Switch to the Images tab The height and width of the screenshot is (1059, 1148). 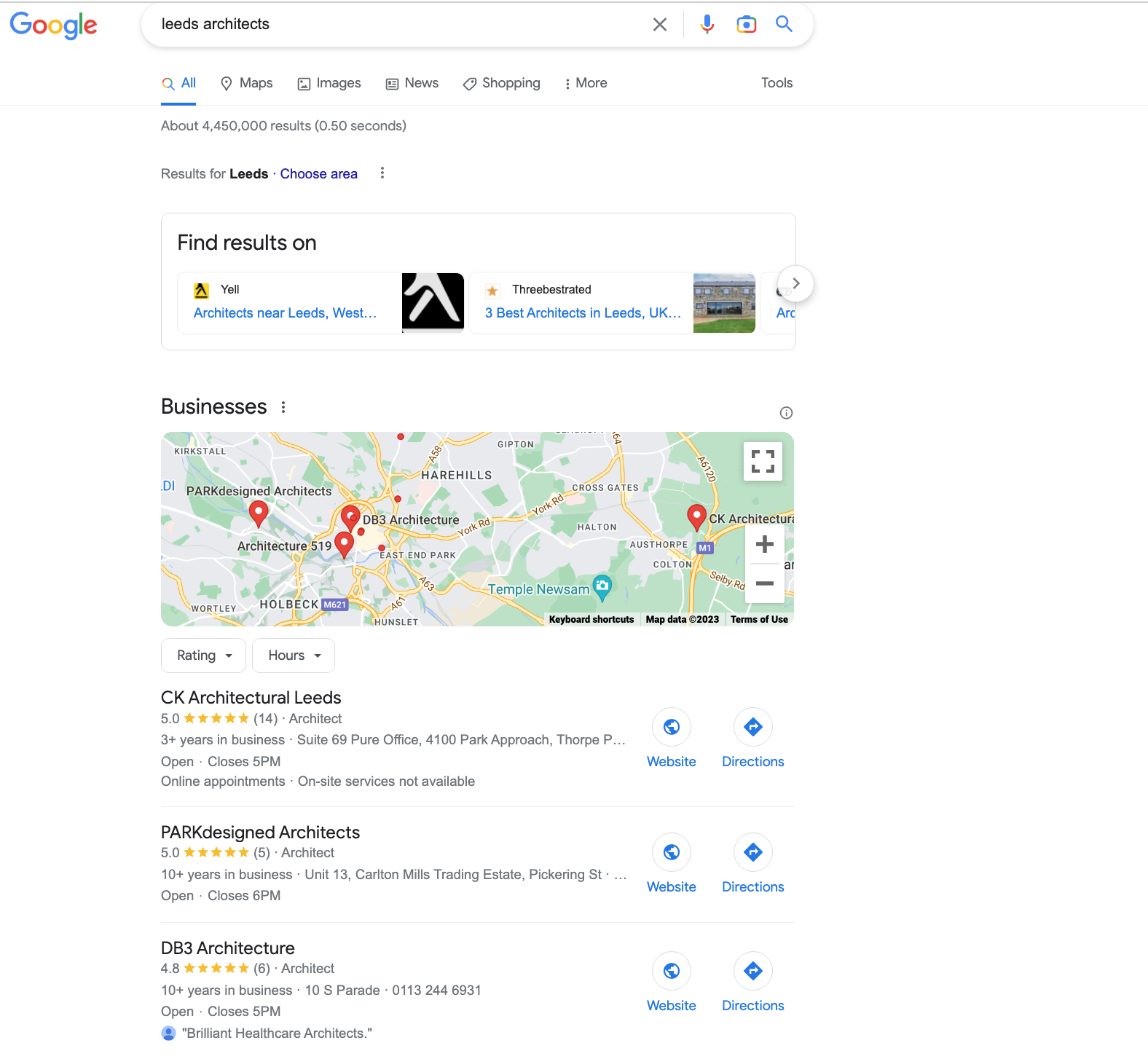coord(329,83)
